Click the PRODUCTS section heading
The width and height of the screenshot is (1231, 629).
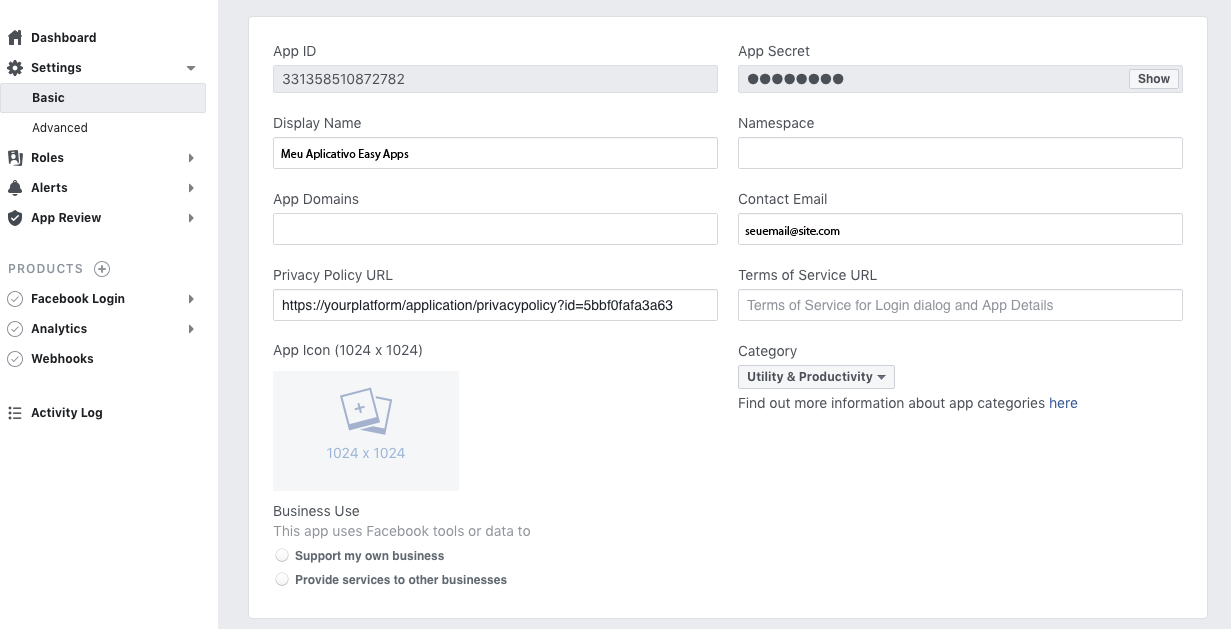[46, 269]
